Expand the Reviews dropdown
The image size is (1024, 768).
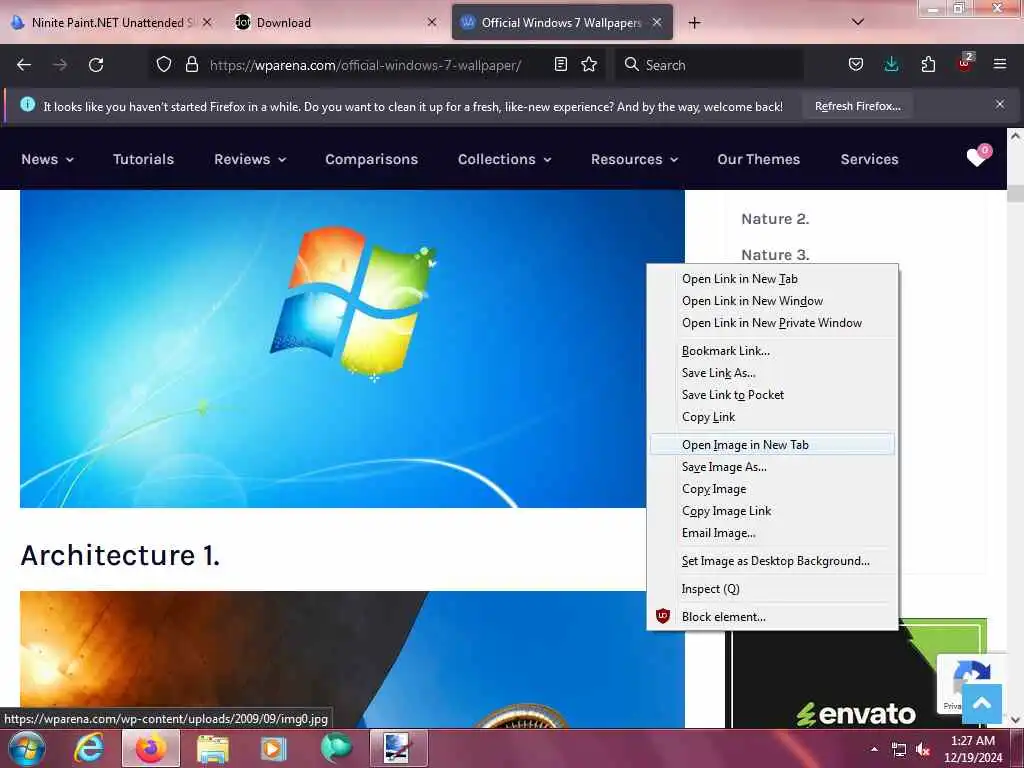tap(250, 159)
